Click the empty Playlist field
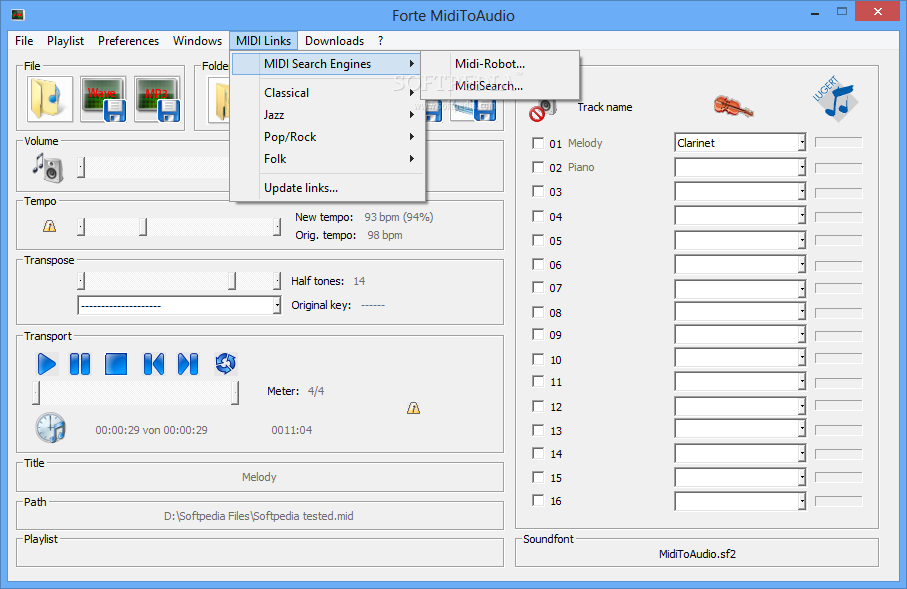 pyautogui.click(x=259, y=554)
